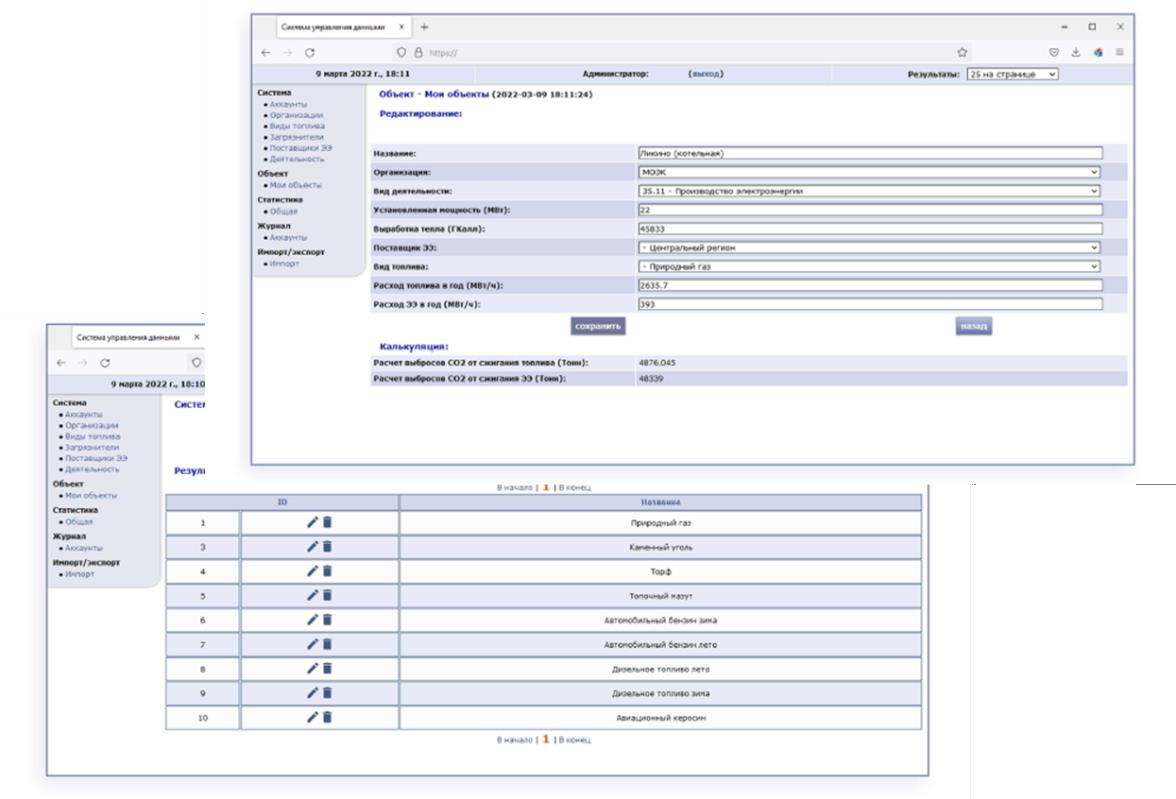1176x799 pixels.
Task: Edit the Торф row with pencil icon
Action: click(x=312, y=571)
